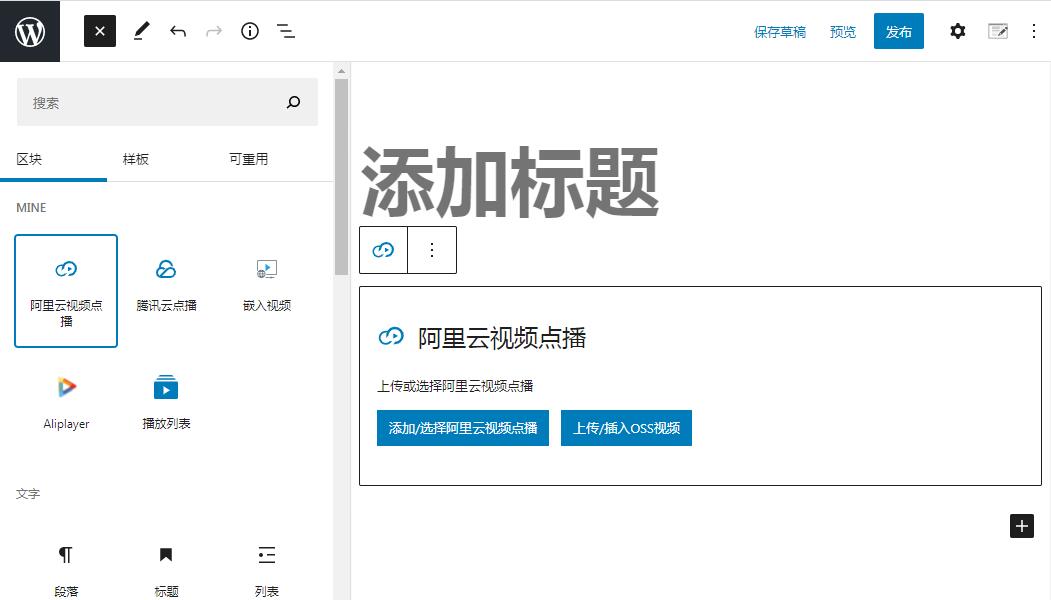The width and height of the screenshot is (1051, 600).
Task: Show document info details
Action: click(250, 31)
